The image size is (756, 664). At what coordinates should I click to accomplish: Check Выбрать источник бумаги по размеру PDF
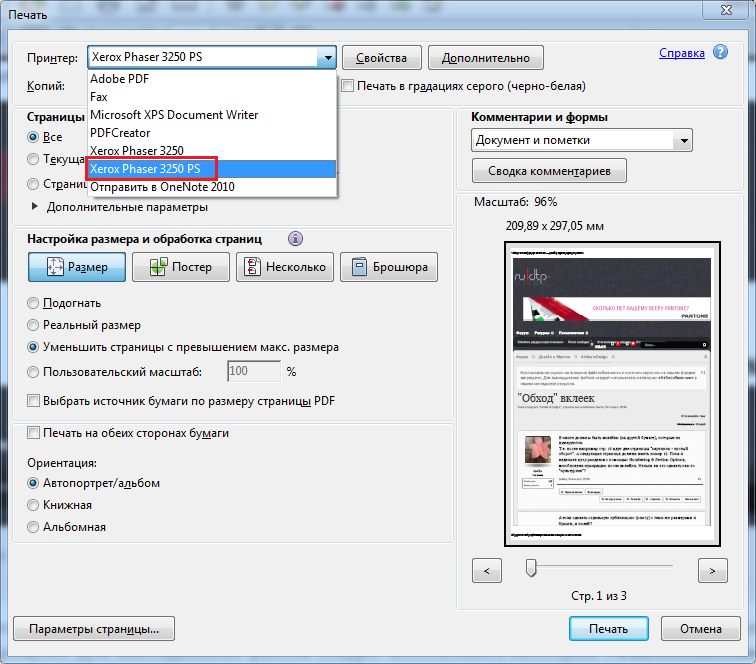33,401
